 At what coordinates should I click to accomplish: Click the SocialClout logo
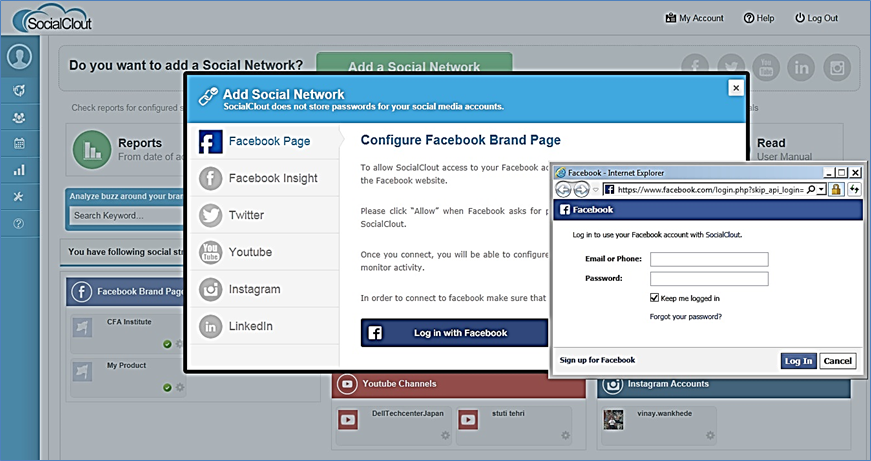[52, 18]
